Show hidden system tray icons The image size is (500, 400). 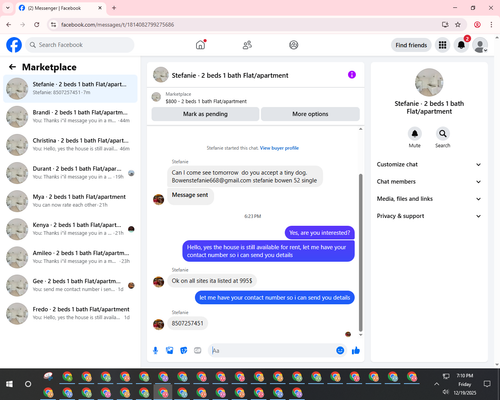pyautogui.click(x=436, y=384)
